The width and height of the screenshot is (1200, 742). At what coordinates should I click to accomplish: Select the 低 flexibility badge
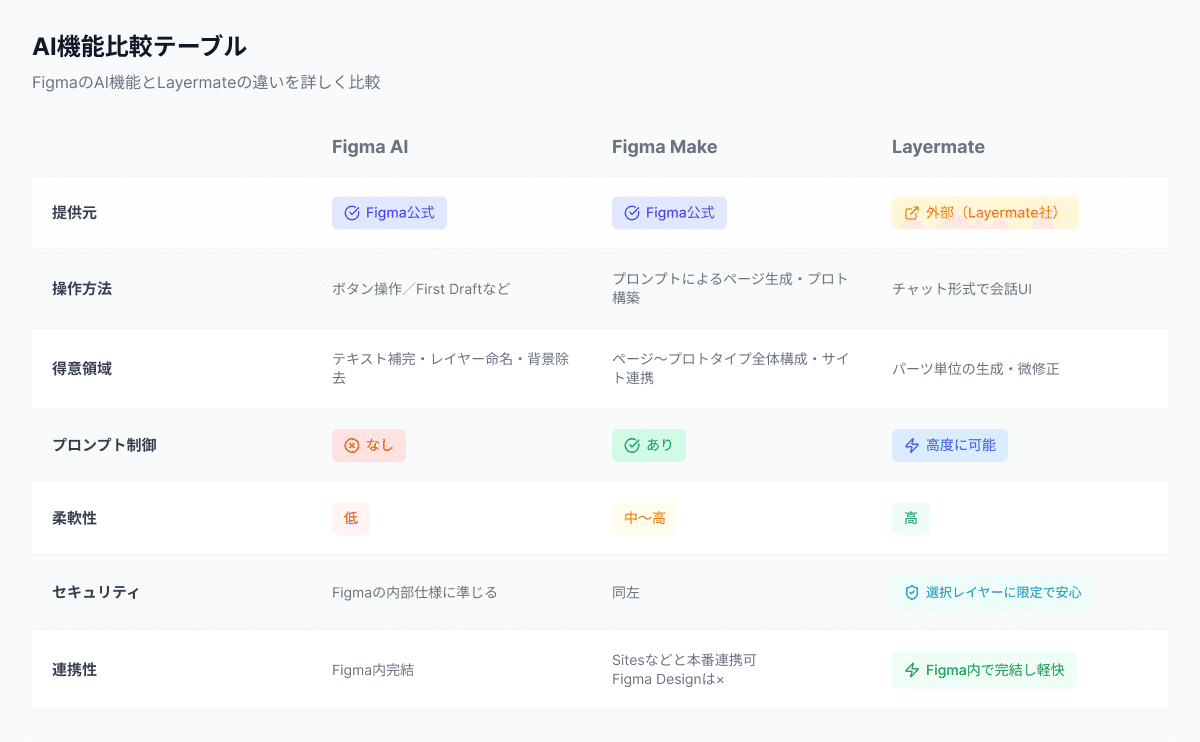coord(350,518)
